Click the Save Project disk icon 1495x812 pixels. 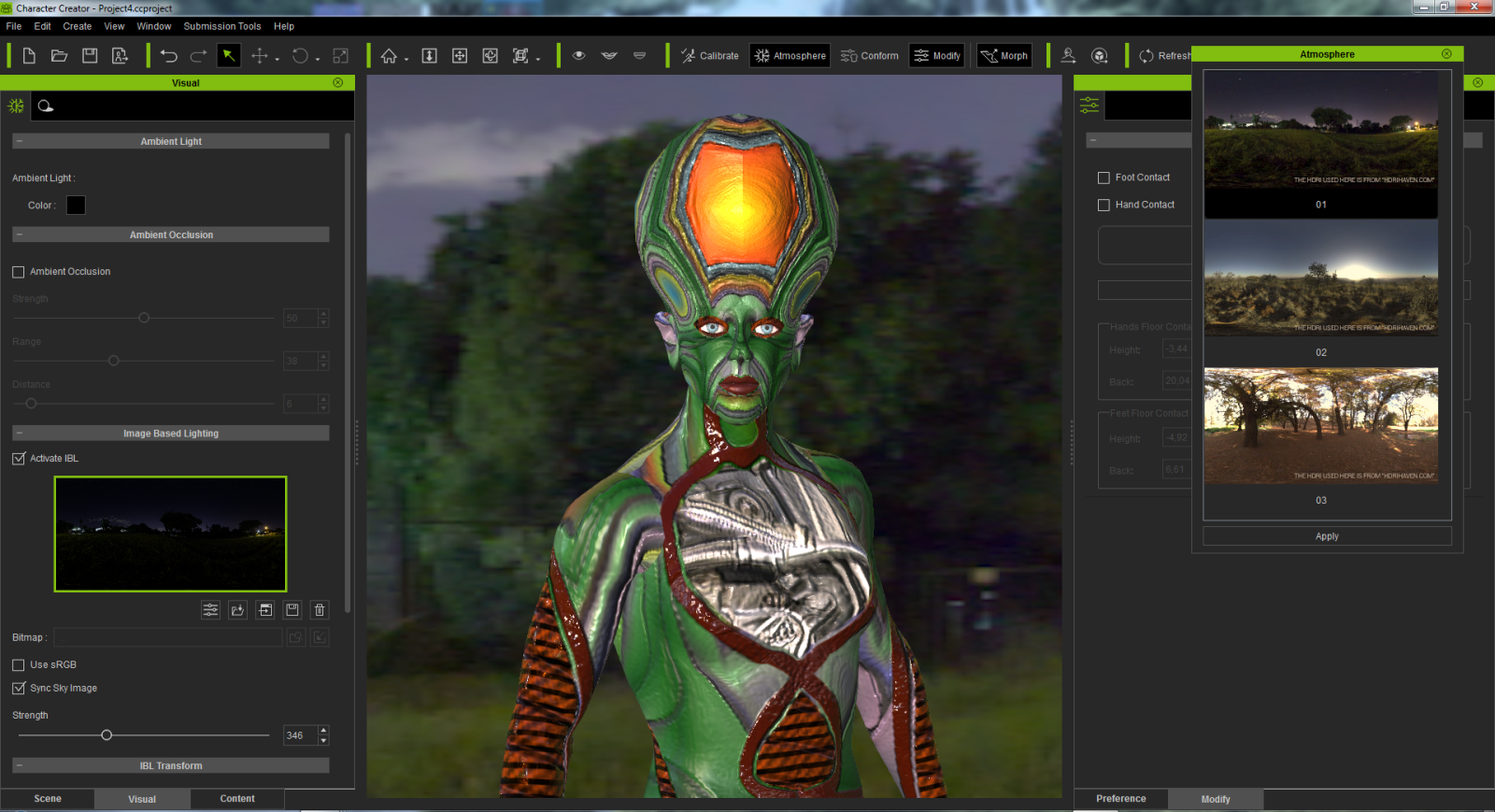click(x=90, y=56)
